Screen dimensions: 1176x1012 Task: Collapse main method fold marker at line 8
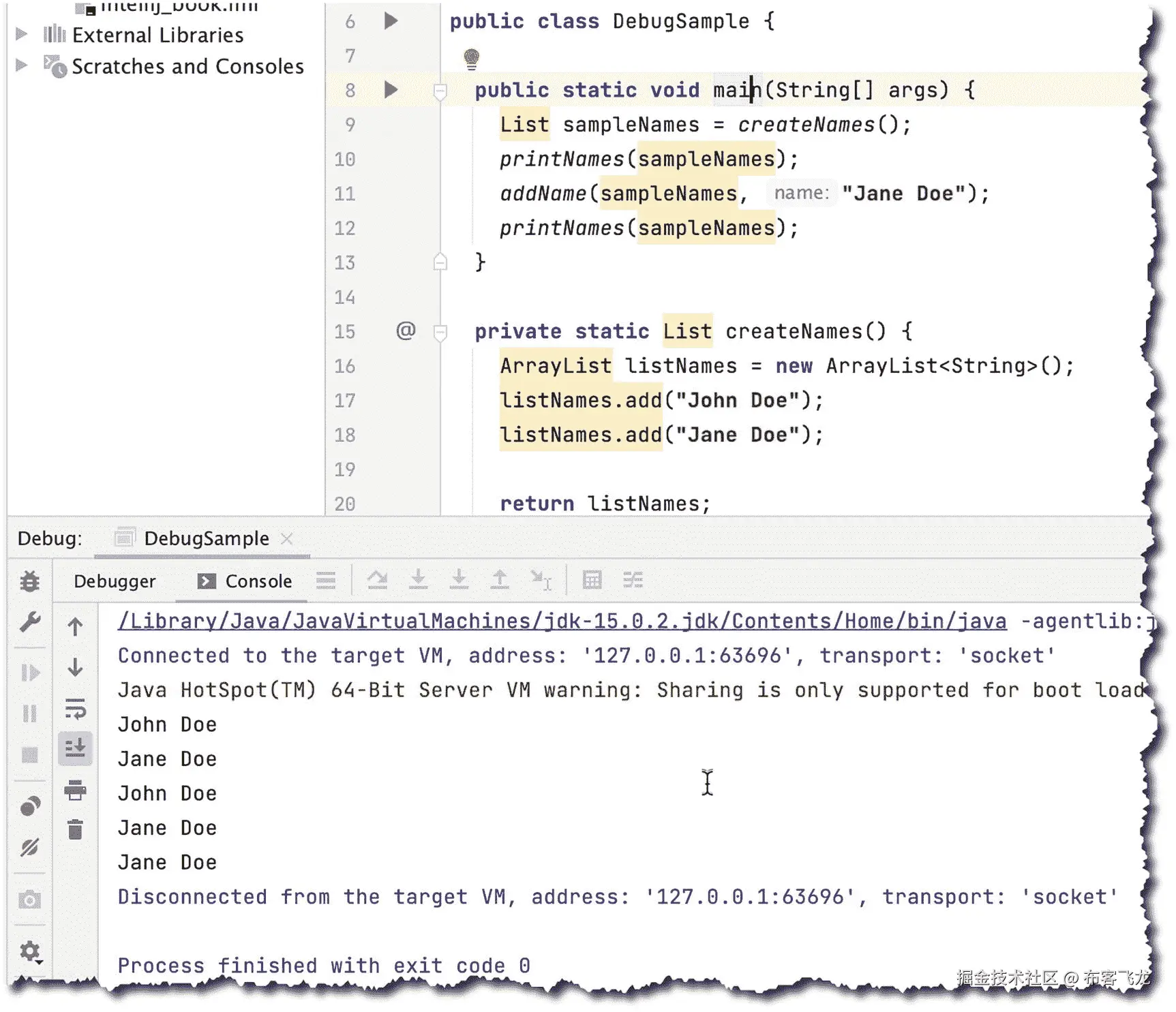(440, 91)
